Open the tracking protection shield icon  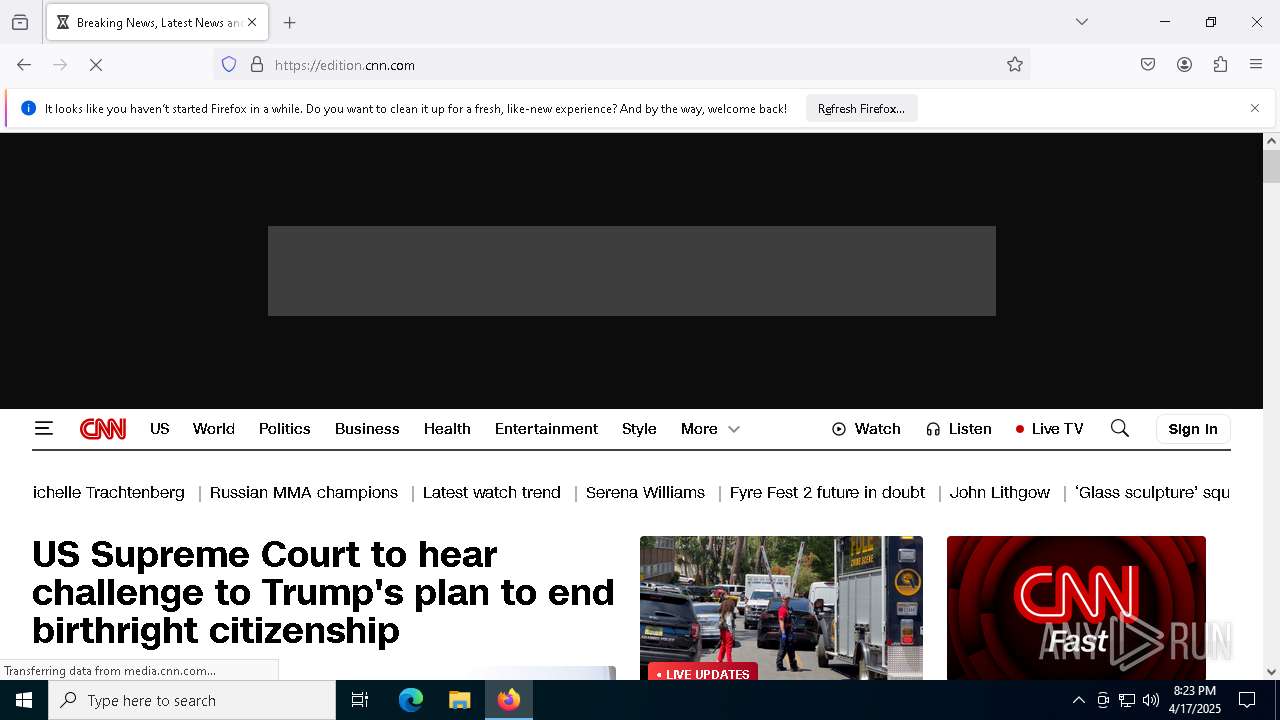229,65
